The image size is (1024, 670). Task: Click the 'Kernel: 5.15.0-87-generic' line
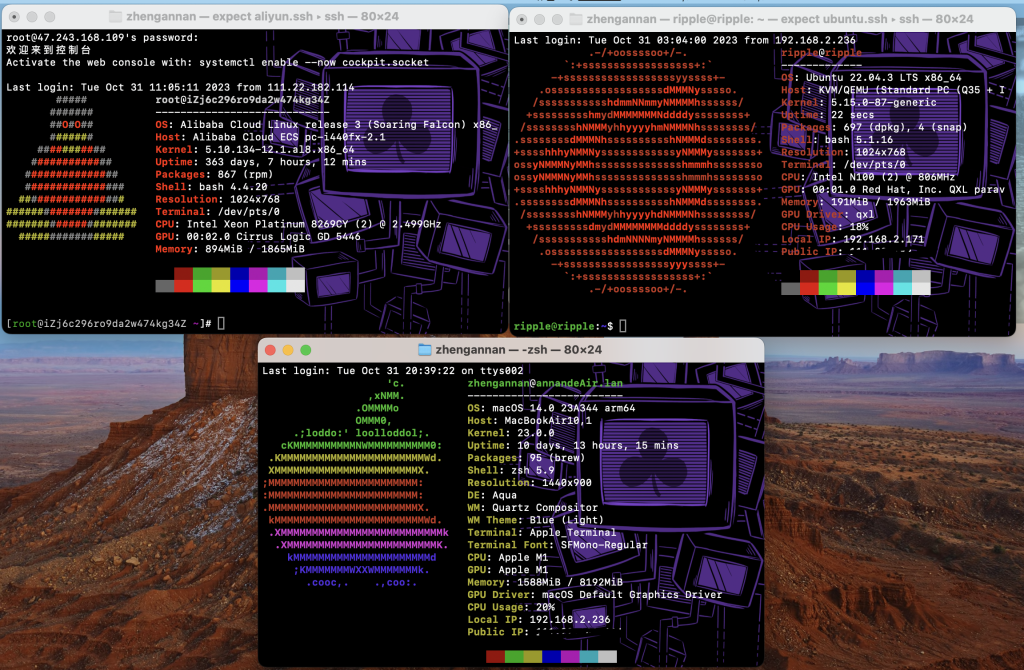click(x=859, y=103)
